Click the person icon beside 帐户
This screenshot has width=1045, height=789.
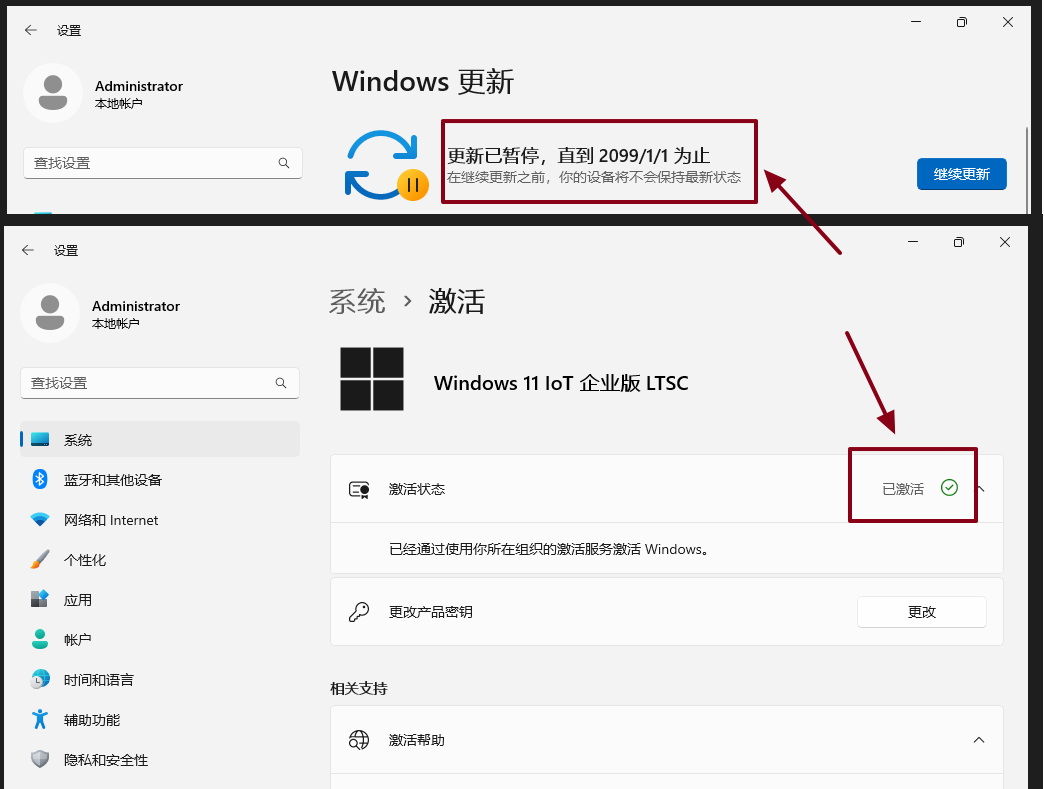tap(40, 640)
